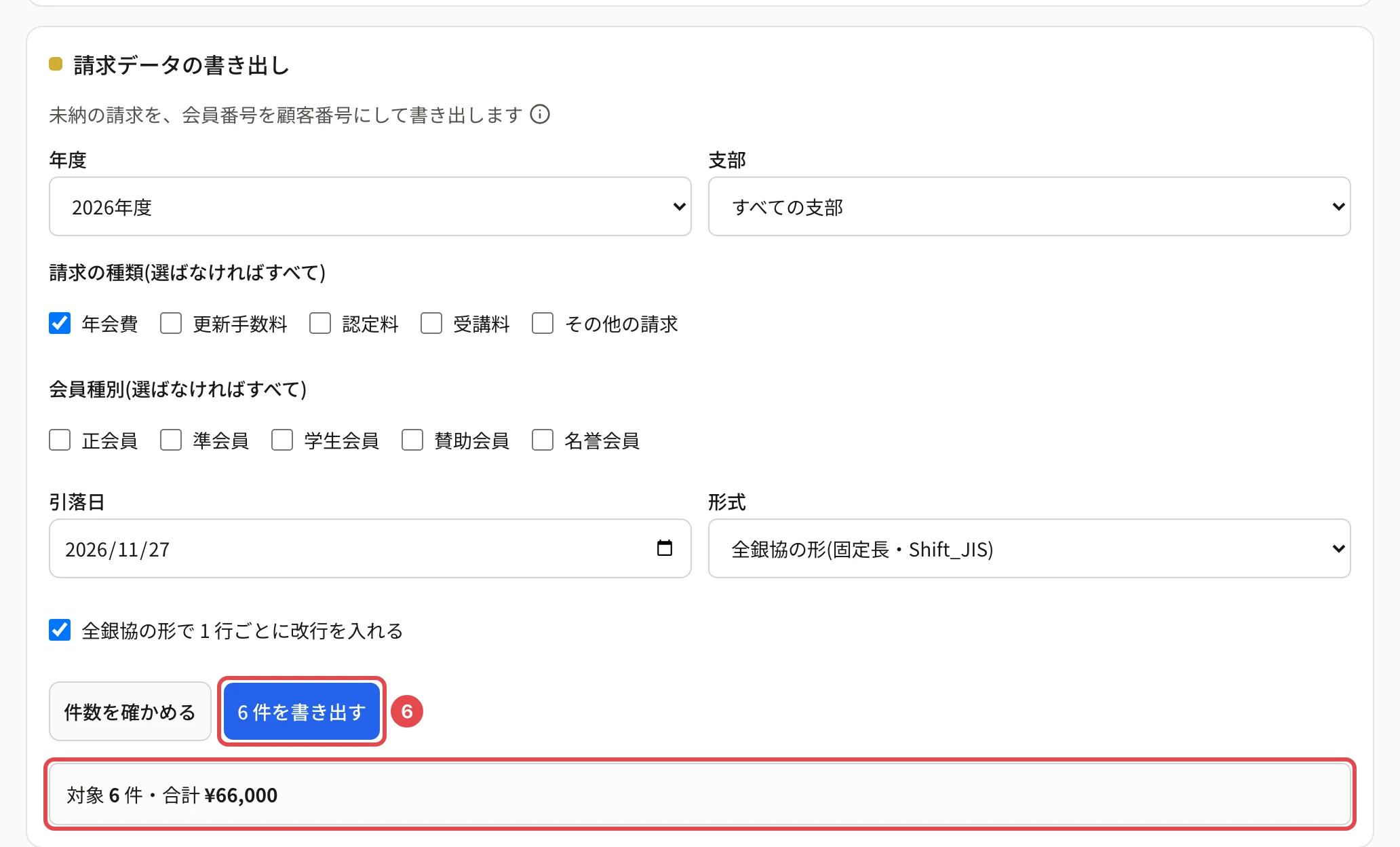This screenshot has width=1400, height=847.
Task: Open the 支部 dropdown showing すべての支部
Action: pos(1030,206)
